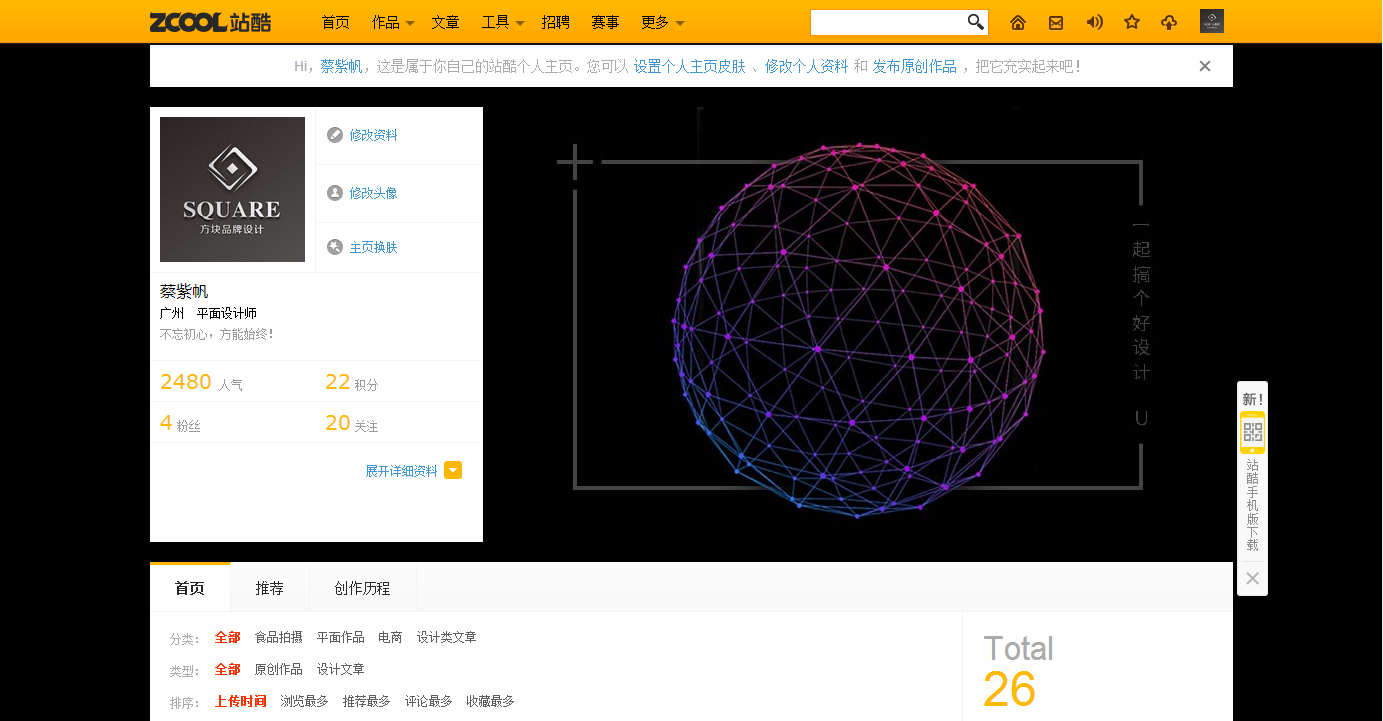This screenshot has width=1383, height=721.
Task: Switch to the 创作历程 tab
Action: coord(363,588)
